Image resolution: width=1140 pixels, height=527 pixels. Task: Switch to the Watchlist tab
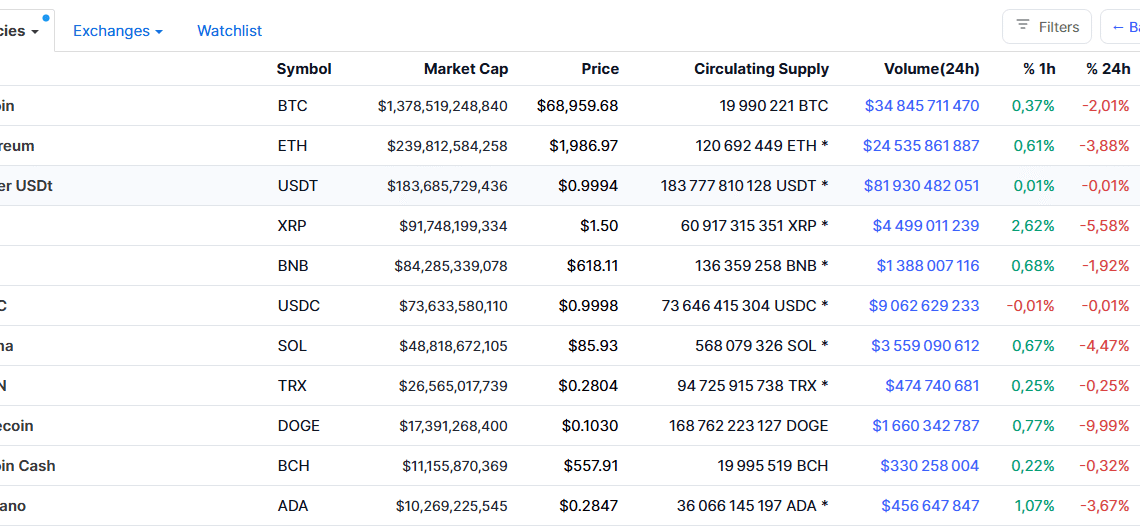coord(229,31)
